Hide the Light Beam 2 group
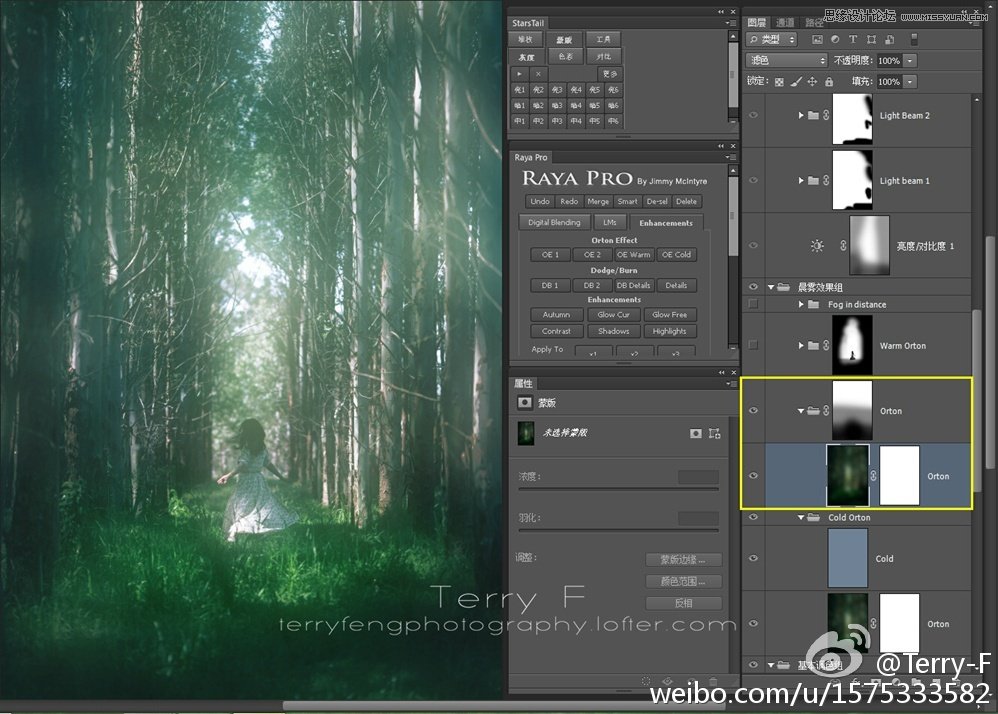The image size is (998, 714). tap(754, 115)
